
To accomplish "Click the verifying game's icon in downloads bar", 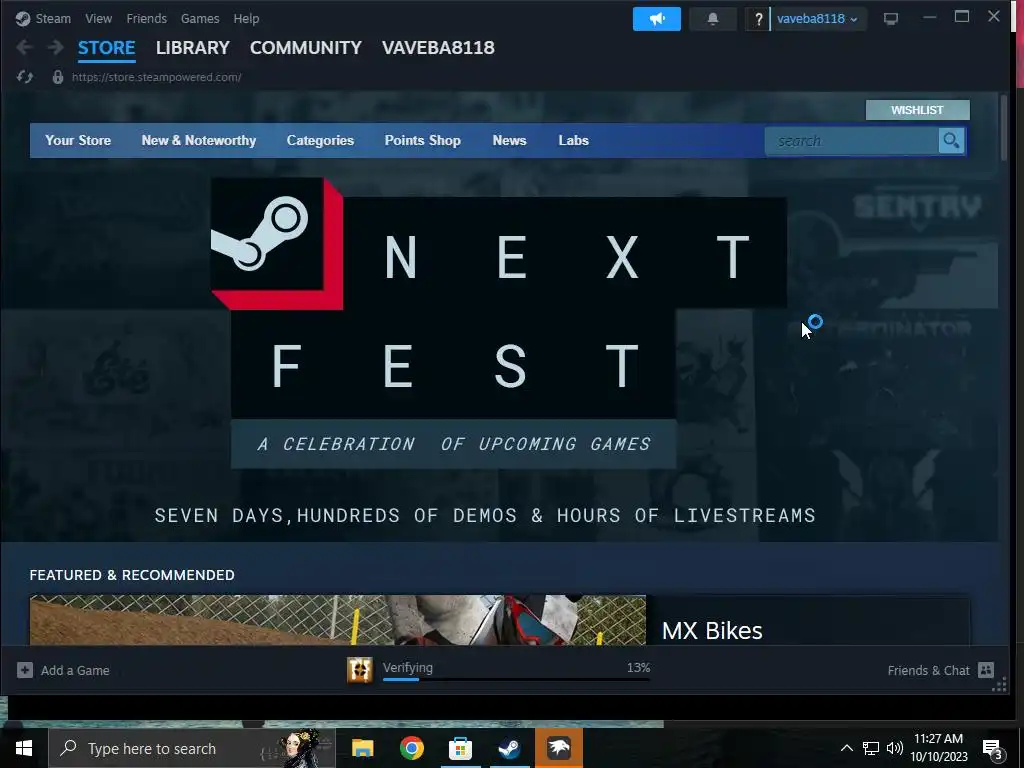I will [x=359, y=670].
